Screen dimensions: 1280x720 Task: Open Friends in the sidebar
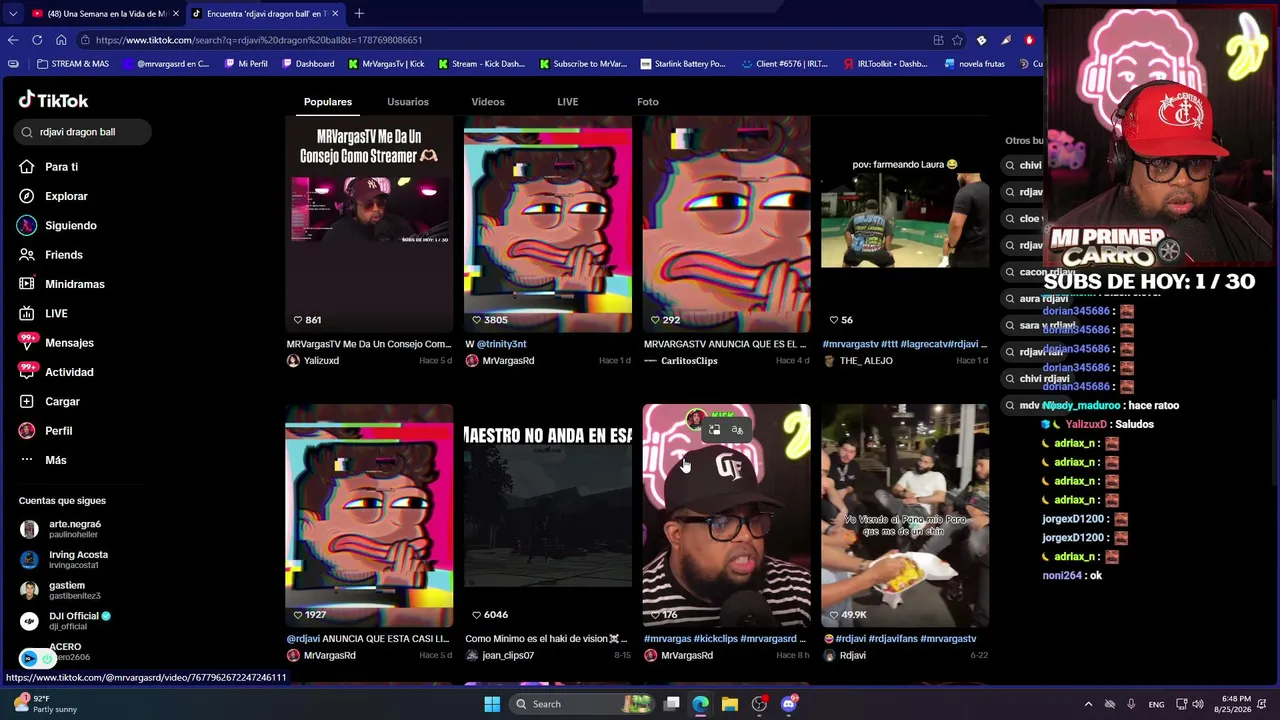click(x=63, y=255)
